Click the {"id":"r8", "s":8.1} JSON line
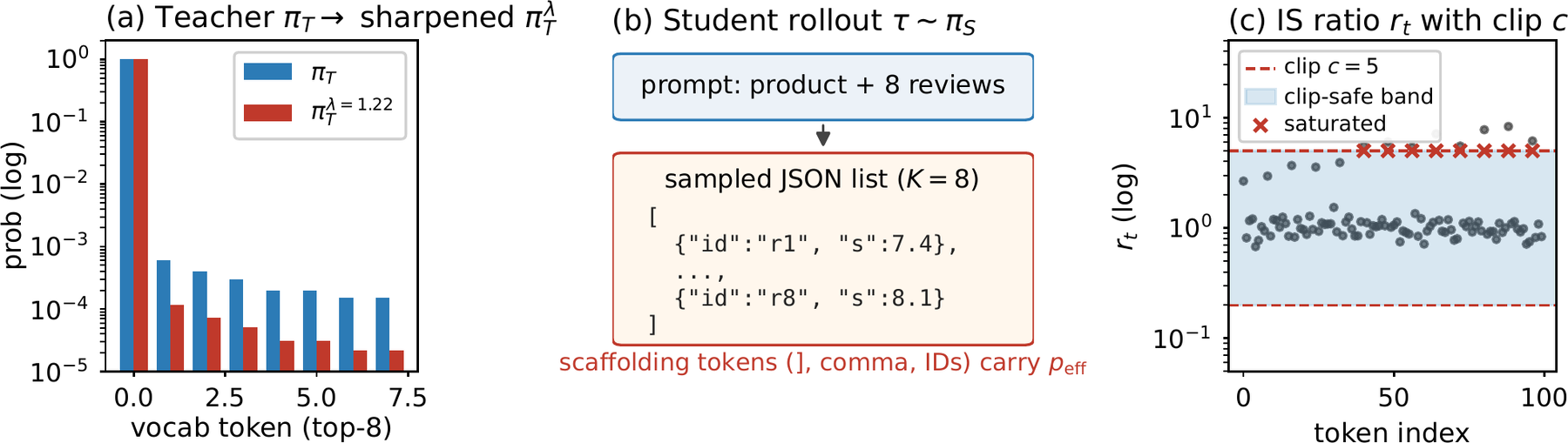Viewport: 1568px width, 443px height. tap(809, 299)
